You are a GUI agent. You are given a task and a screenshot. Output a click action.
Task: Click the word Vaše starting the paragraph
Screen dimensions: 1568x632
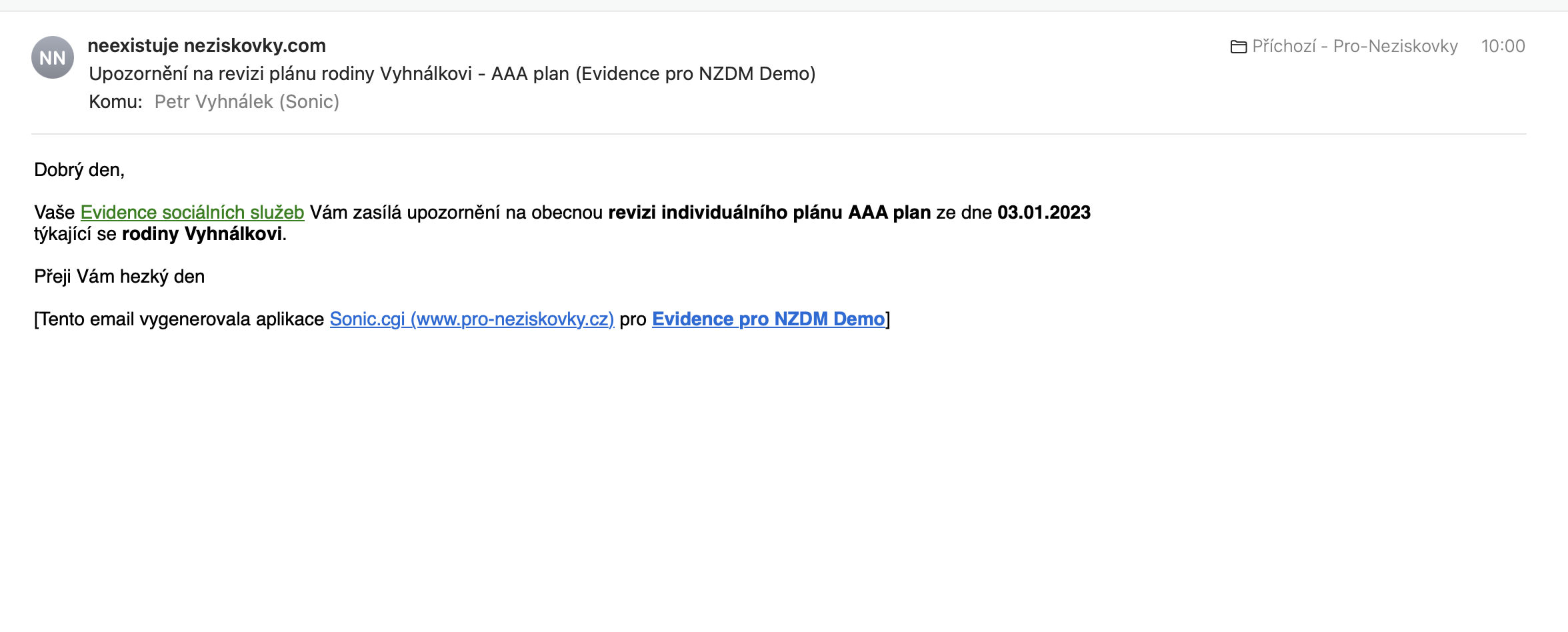coord(54,212)
